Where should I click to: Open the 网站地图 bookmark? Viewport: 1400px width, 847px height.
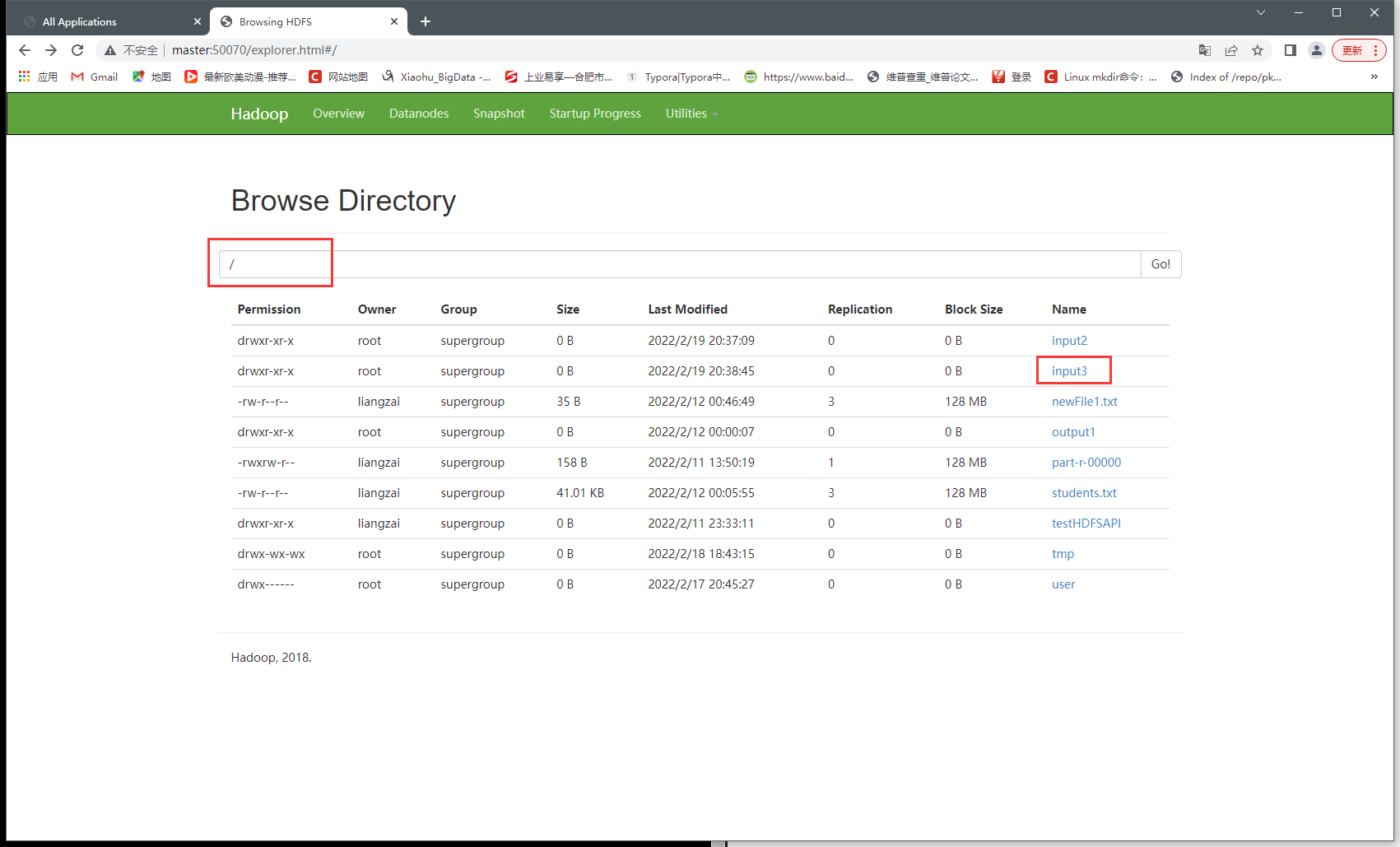click(x=338, y=77)
